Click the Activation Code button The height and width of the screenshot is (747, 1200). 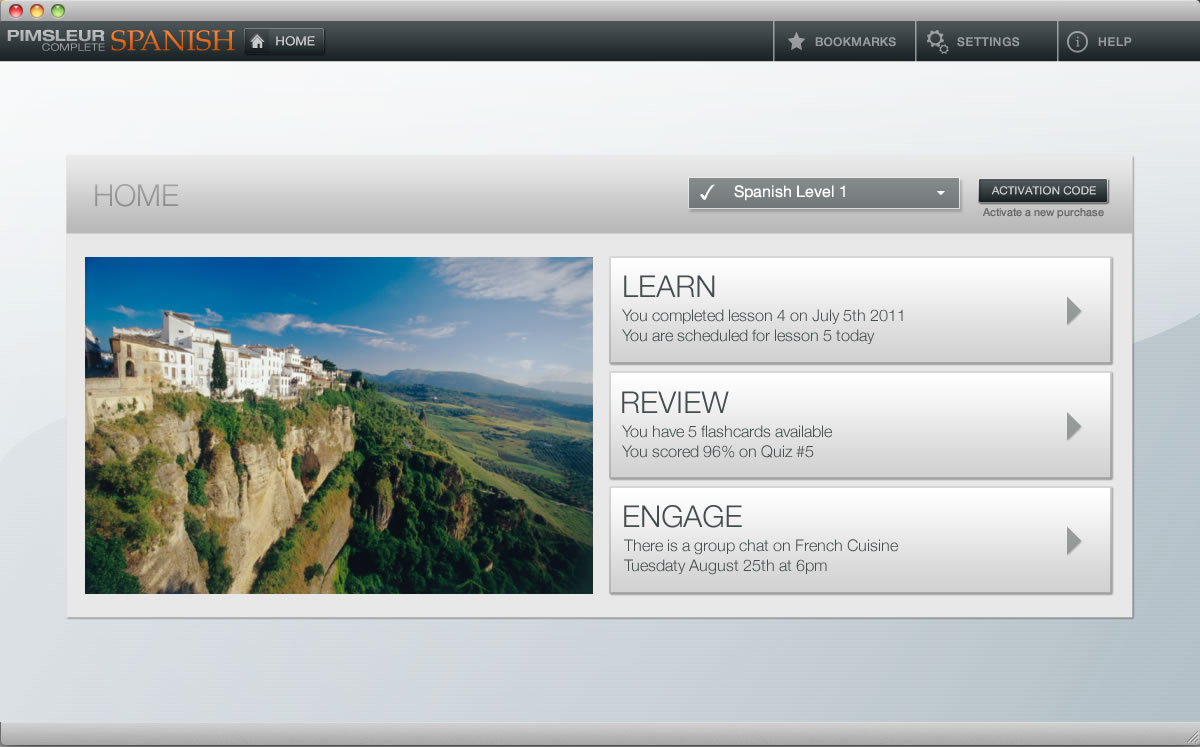tap(1043, 191)
